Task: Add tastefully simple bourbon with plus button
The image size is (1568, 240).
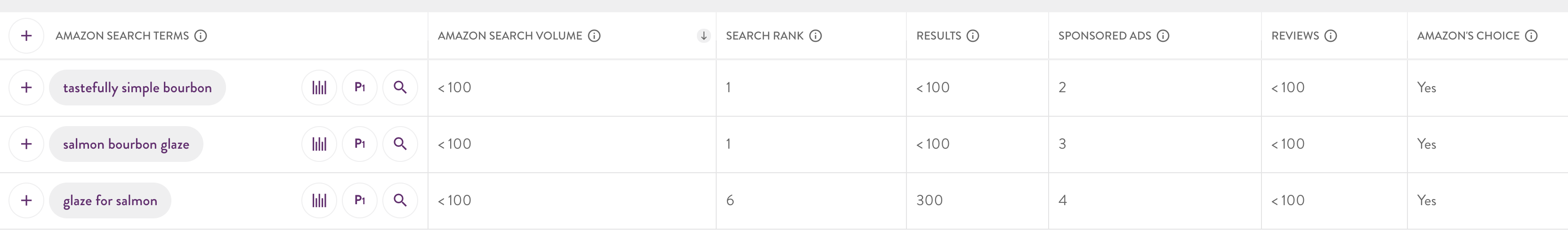Action: 26,88
